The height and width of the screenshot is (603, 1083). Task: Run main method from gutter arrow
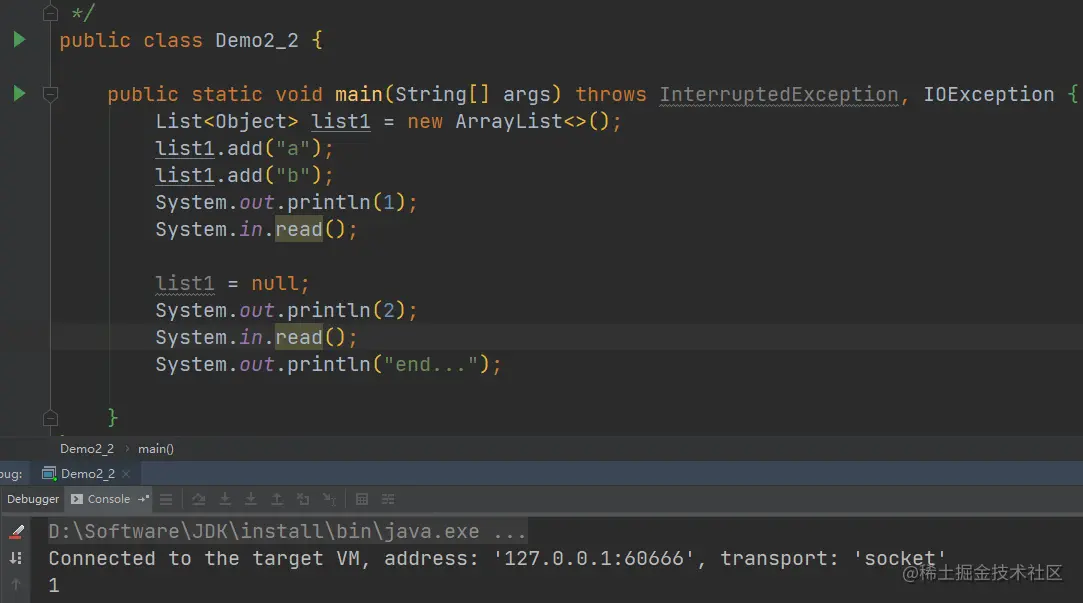click(x=19, y=94)
